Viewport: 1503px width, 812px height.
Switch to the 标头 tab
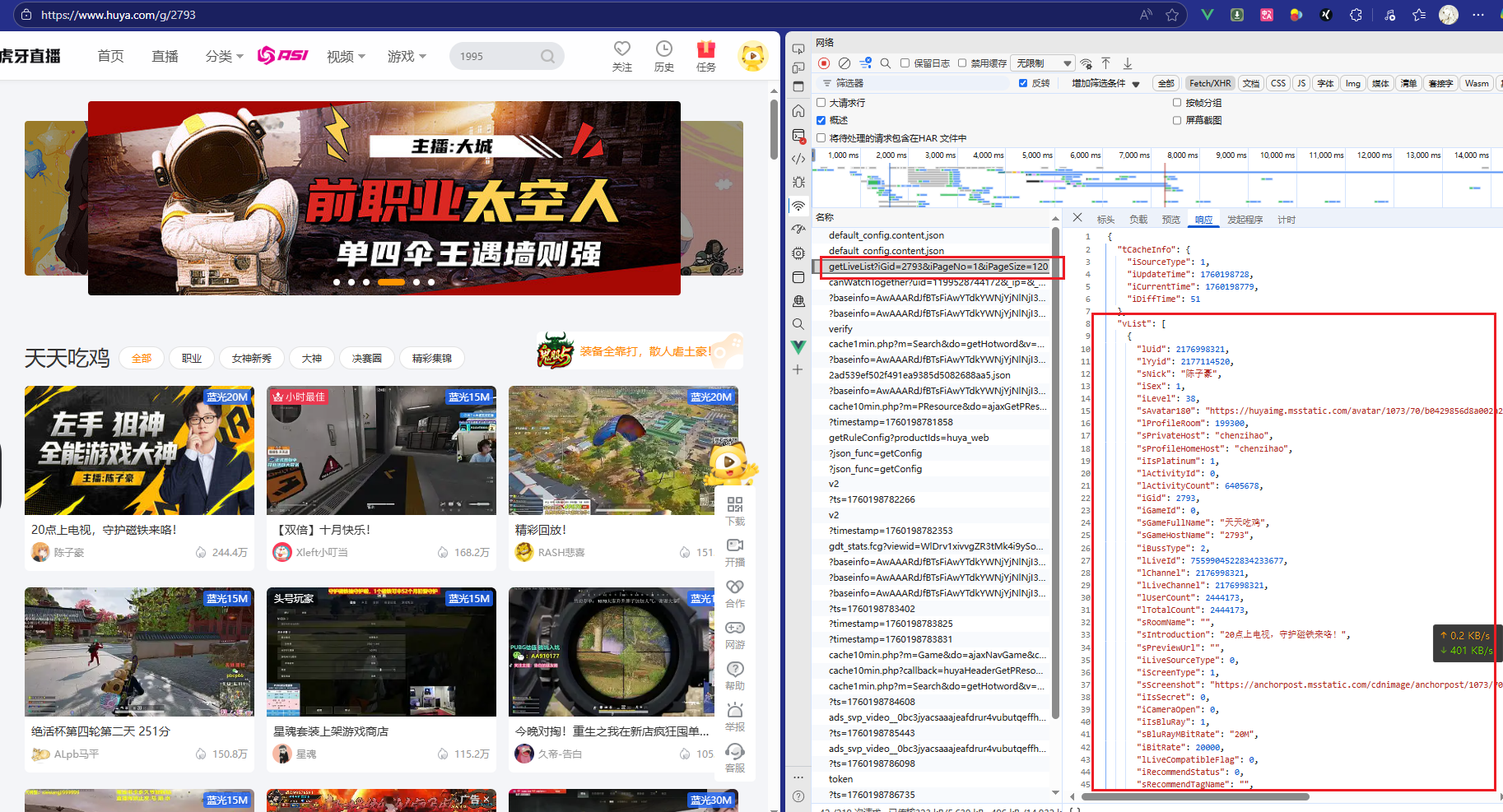click(1105, 220)
